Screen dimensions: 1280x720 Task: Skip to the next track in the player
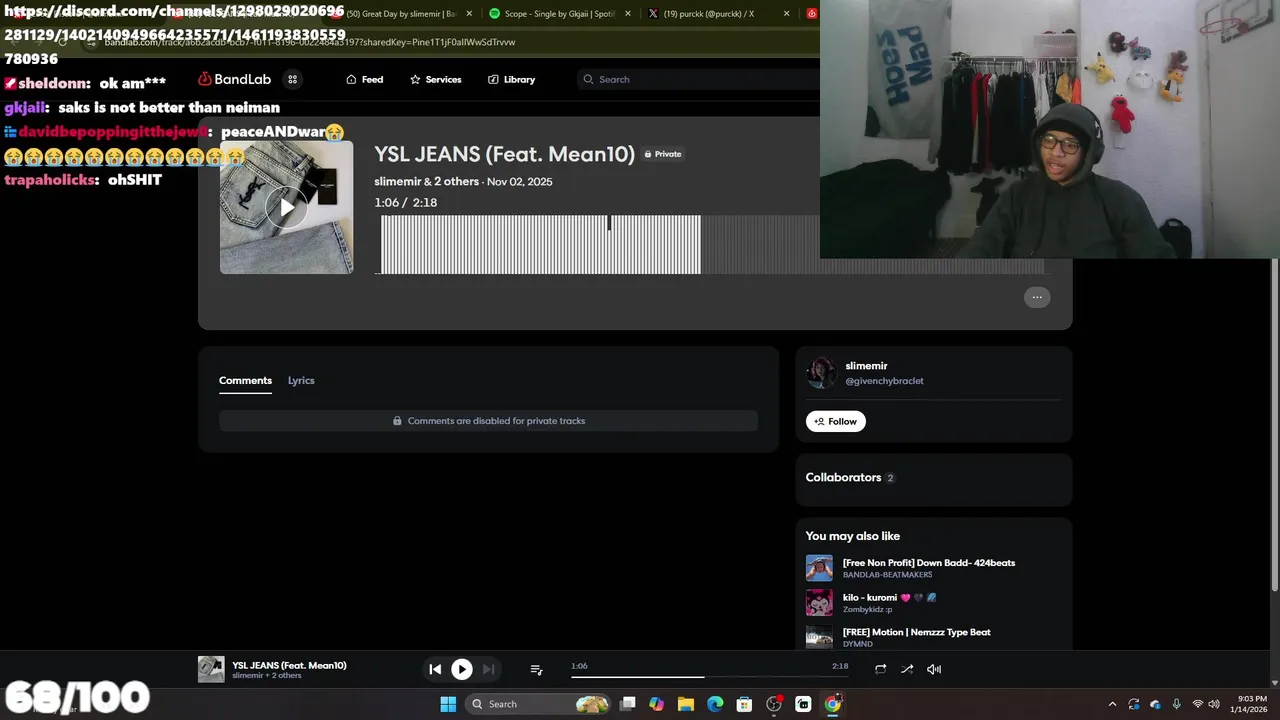(488, 669)
